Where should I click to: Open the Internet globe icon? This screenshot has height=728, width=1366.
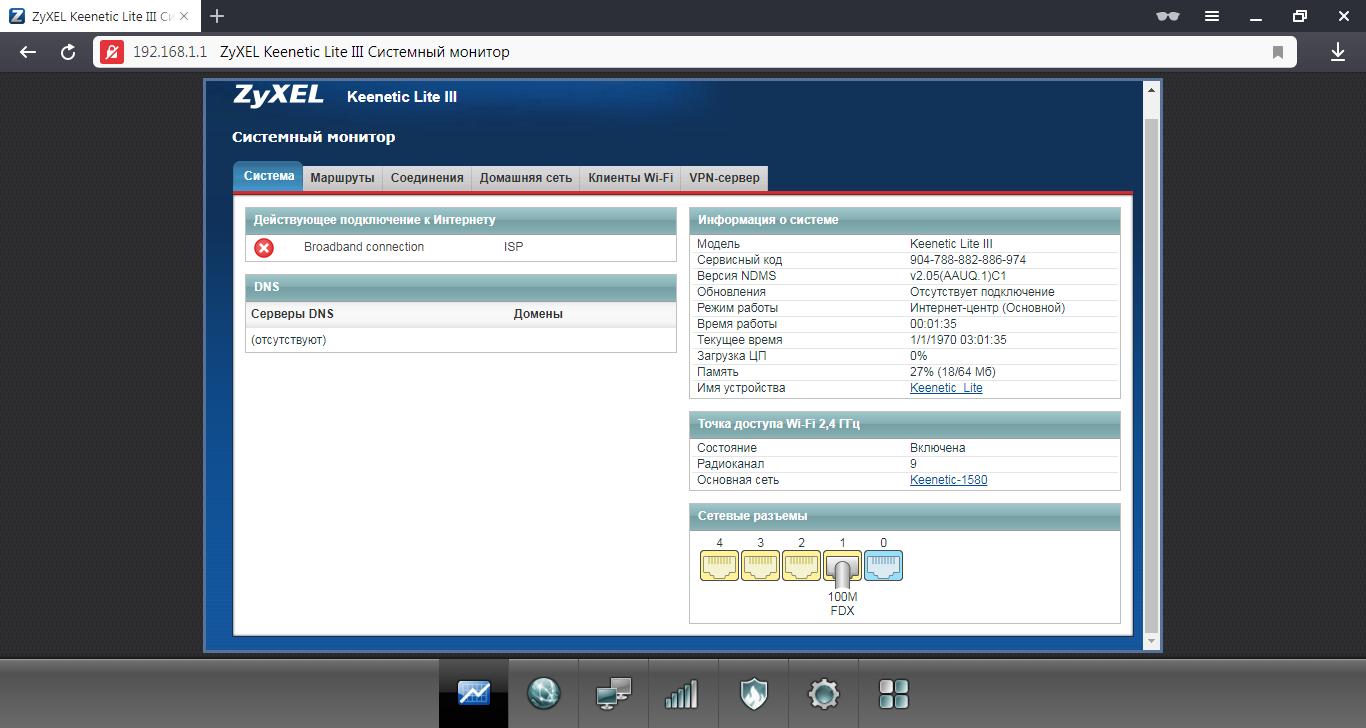click(543, 693)
